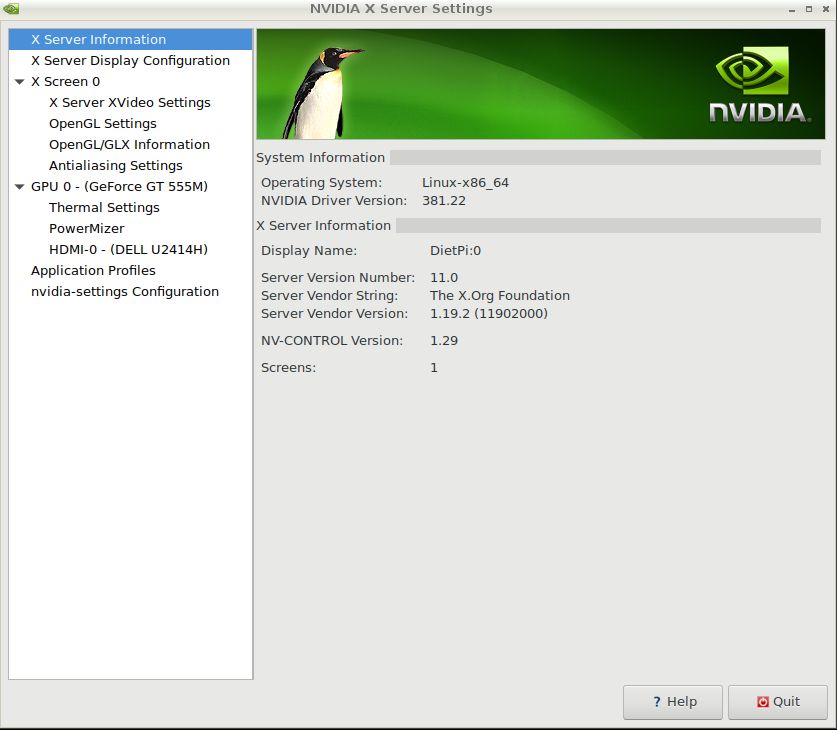Image resolution: width=837 pixels, height=730 pixels.
Task: Open nvidia-settings Configuration
Action: click(x=124, y=292)
